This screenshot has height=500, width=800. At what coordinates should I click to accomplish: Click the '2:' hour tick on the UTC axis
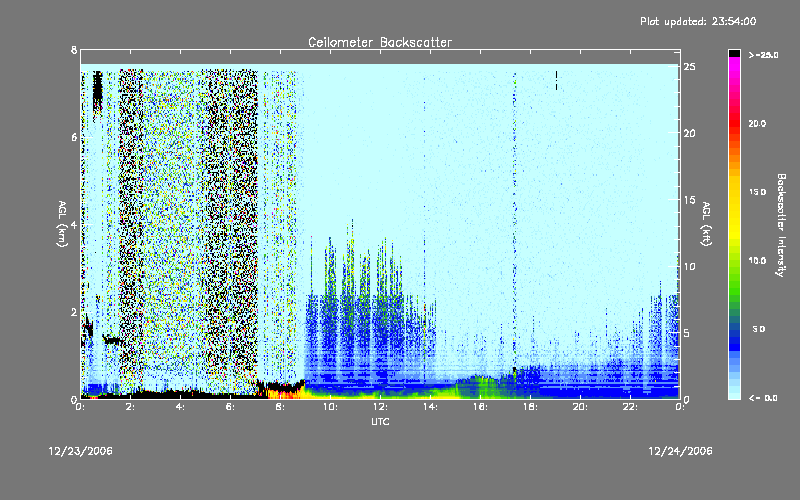click(x=131, y=407)
